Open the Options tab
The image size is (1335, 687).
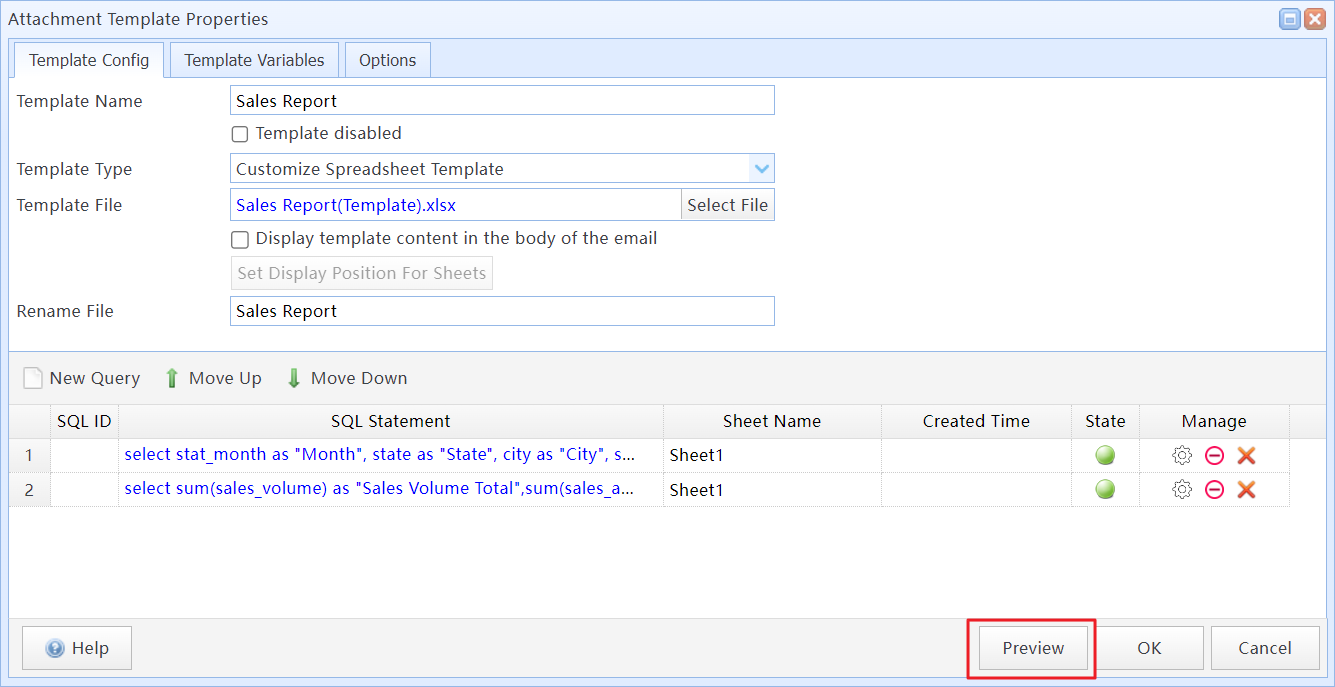(x=387, y=60)
